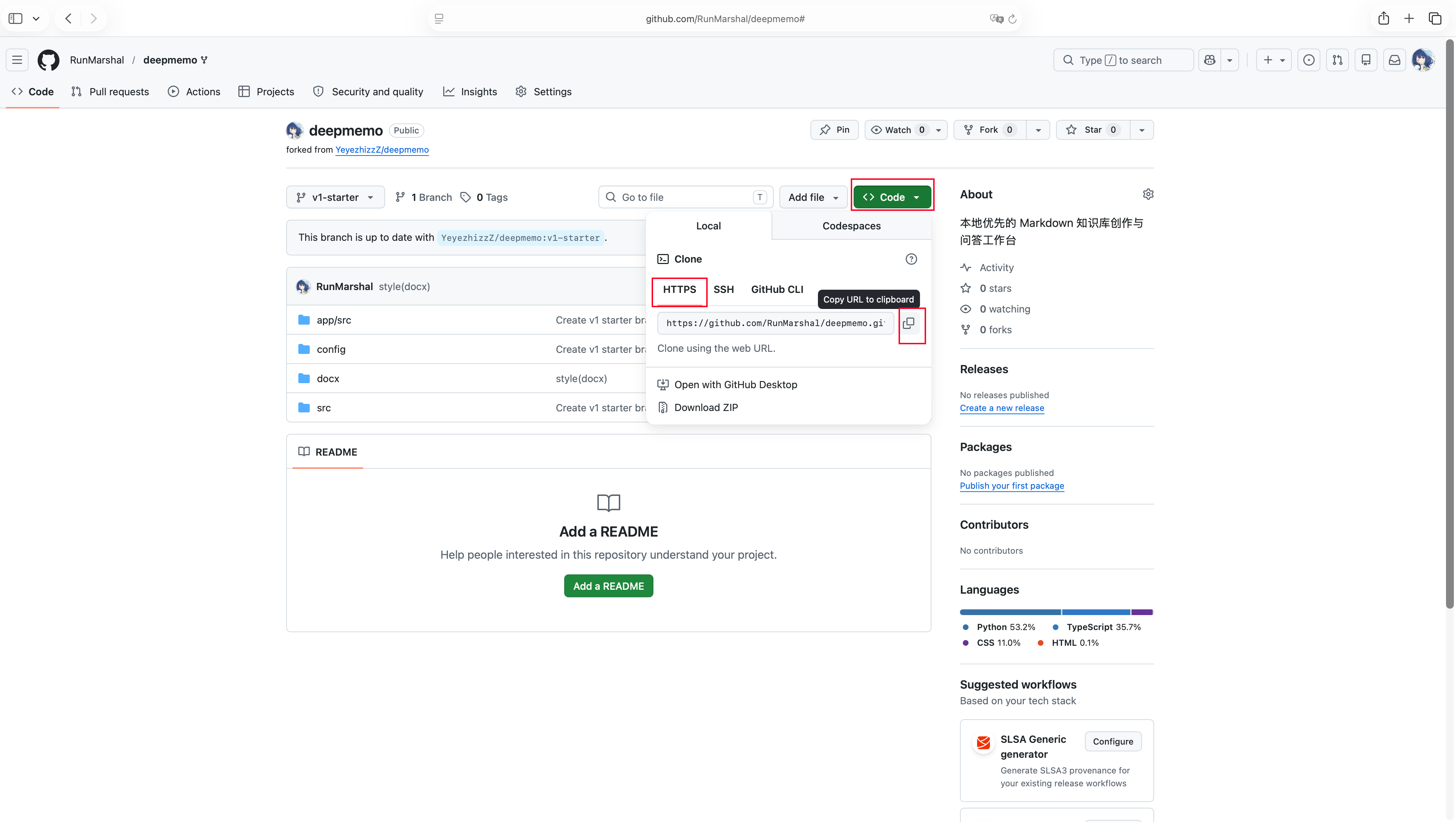The image size is (1456, 822).
Task: Open repository About settings gear
Action: pos(1148,194)
